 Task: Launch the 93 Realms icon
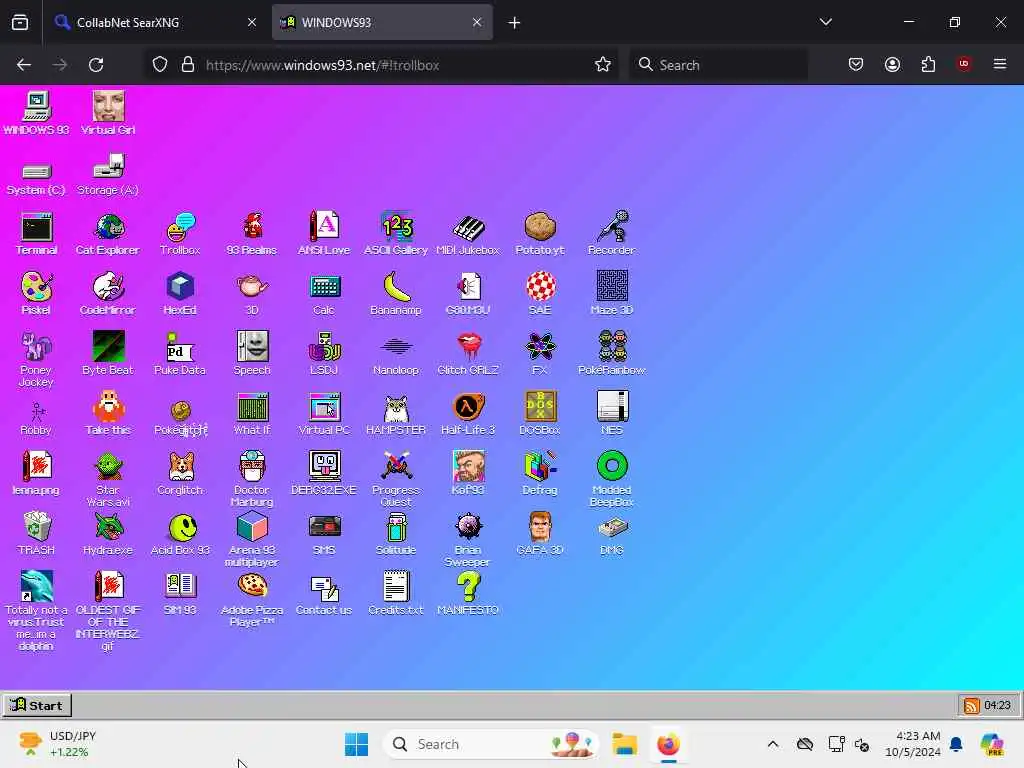click(x=252, y=233)
